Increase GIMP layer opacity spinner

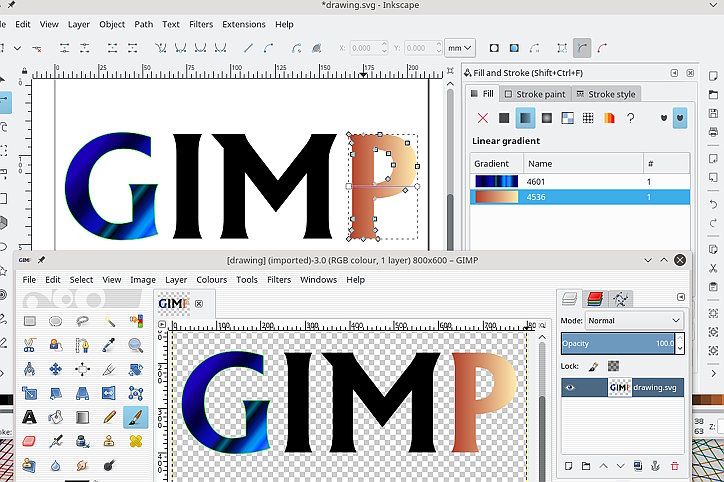[680, 339]
